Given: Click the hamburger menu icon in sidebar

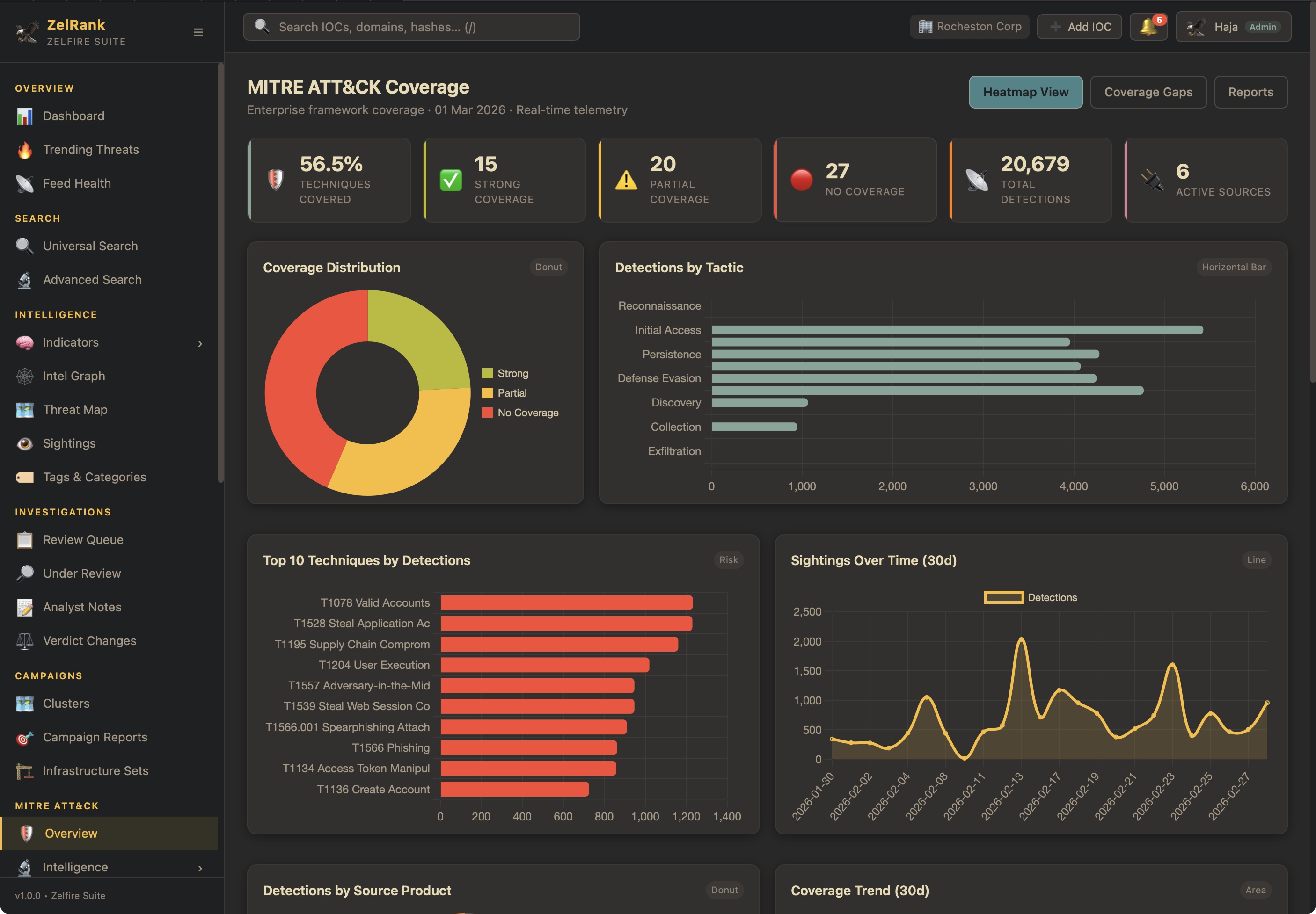Looking at the screenshot, I should 198,33.
